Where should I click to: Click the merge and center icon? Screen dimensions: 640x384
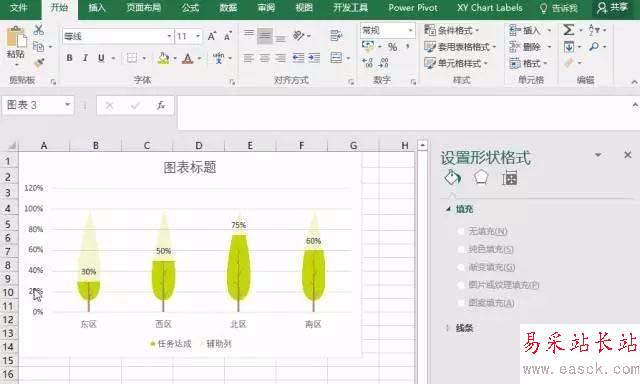pyautogui.click(x=336, y=58)
